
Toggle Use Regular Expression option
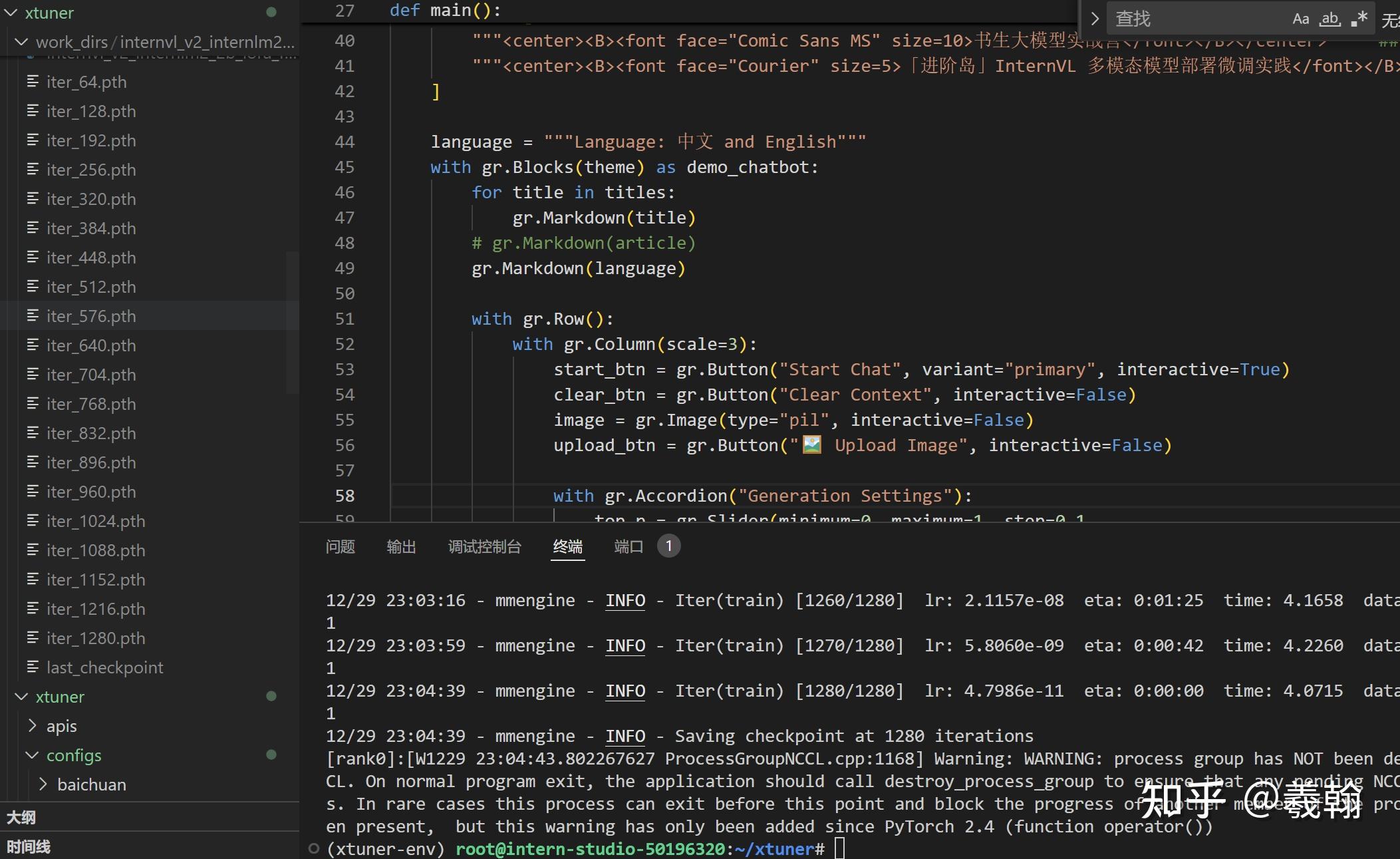(x=1359, y=19)
